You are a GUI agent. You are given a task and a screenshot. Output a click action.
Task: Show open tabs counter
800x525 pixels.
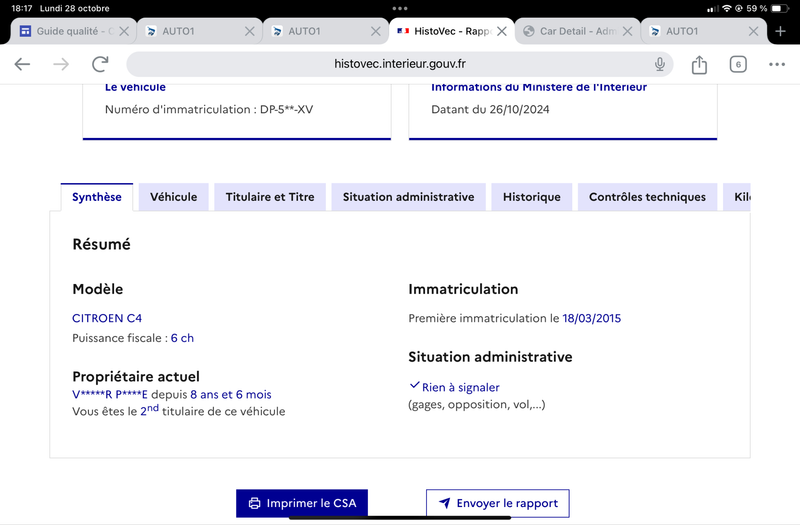click(x=738, y=64)
